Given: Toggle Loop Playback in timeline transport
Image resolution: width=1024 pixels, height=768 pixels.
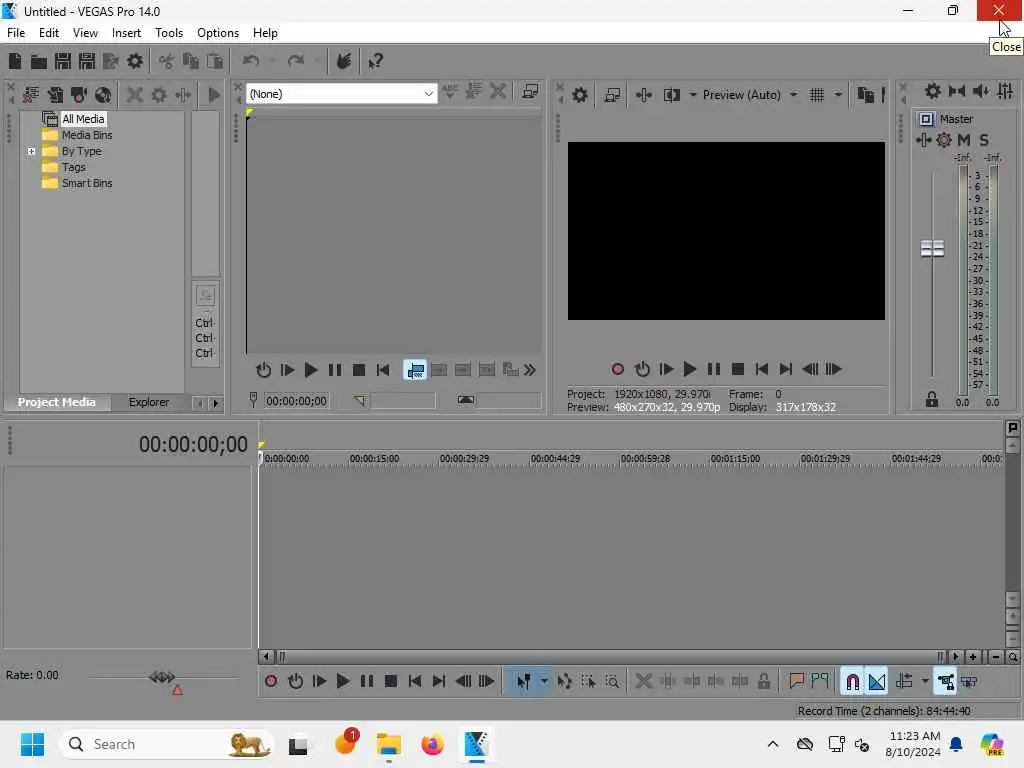Looking at the screenshot, I should 295,682.
